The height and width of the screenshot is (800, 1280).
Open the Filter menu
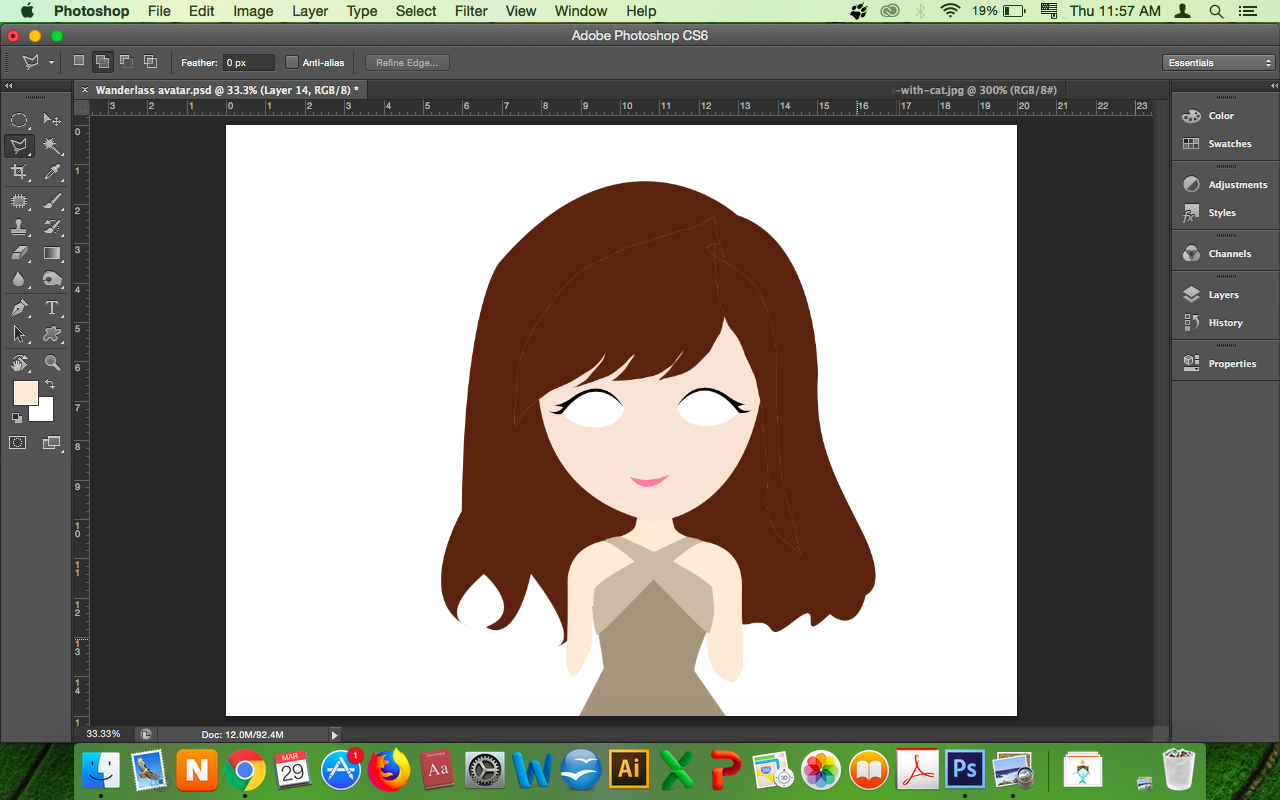[471, 11]
